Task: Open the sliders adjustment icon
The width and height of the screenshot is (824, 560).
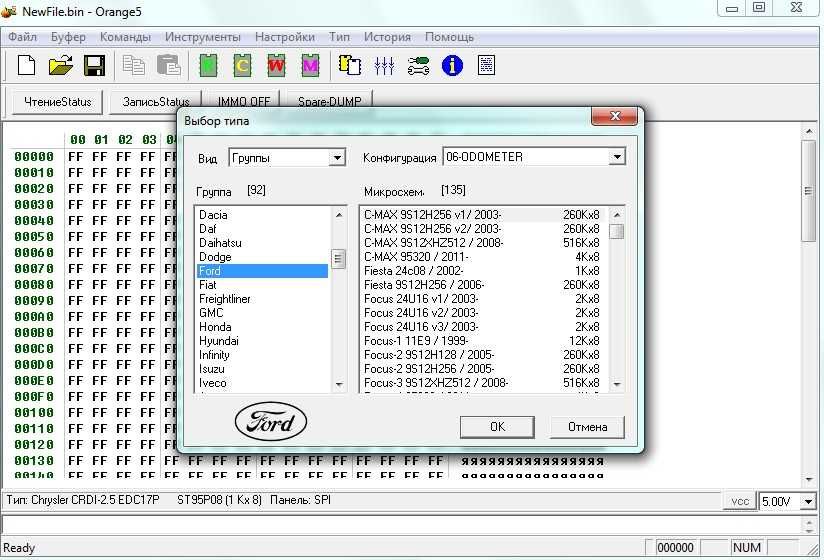Action: (x=384, y=66)
